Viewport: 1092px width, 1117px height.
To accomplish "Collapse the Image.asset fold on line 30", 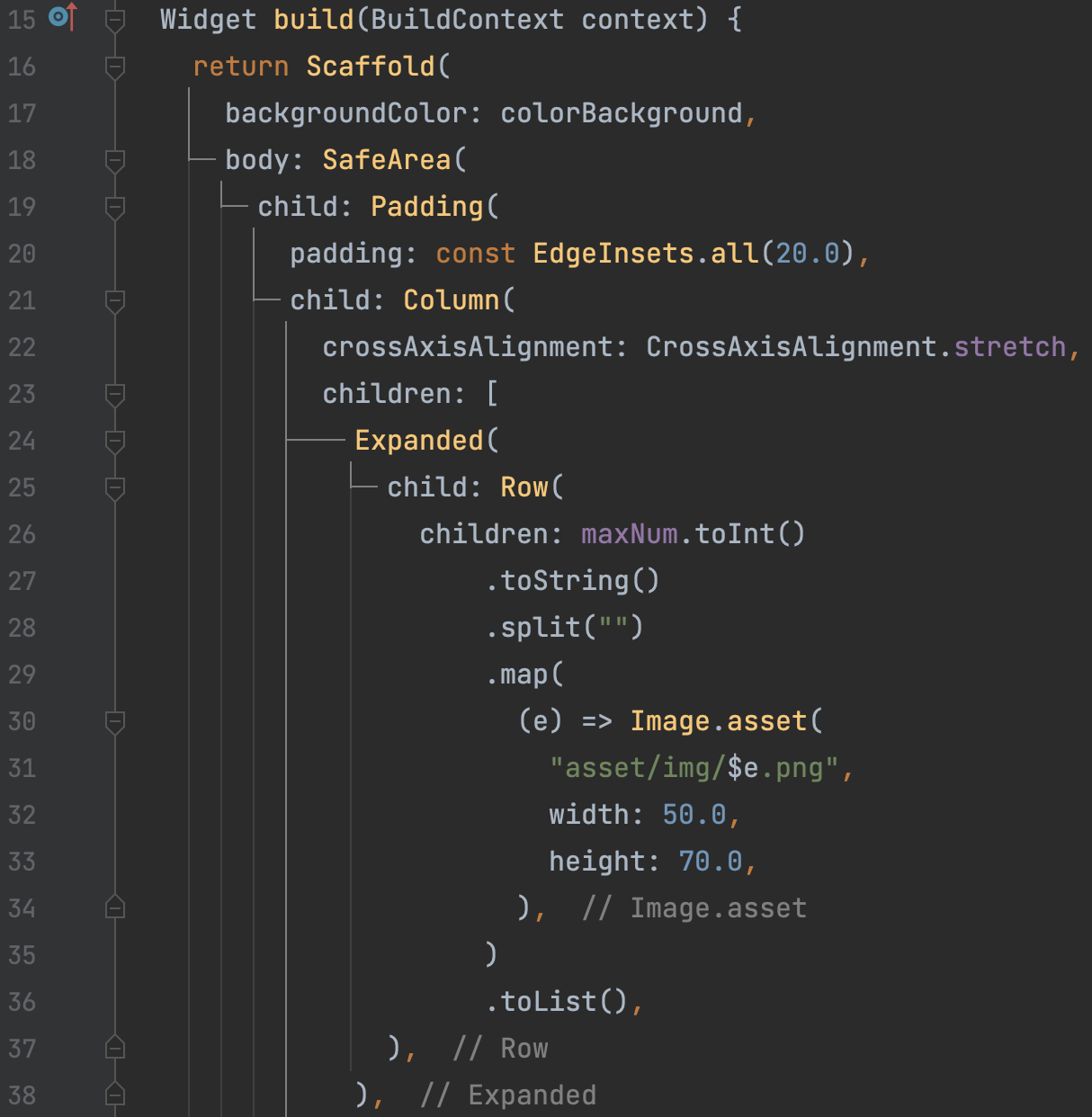I will [x=115, y=721].
